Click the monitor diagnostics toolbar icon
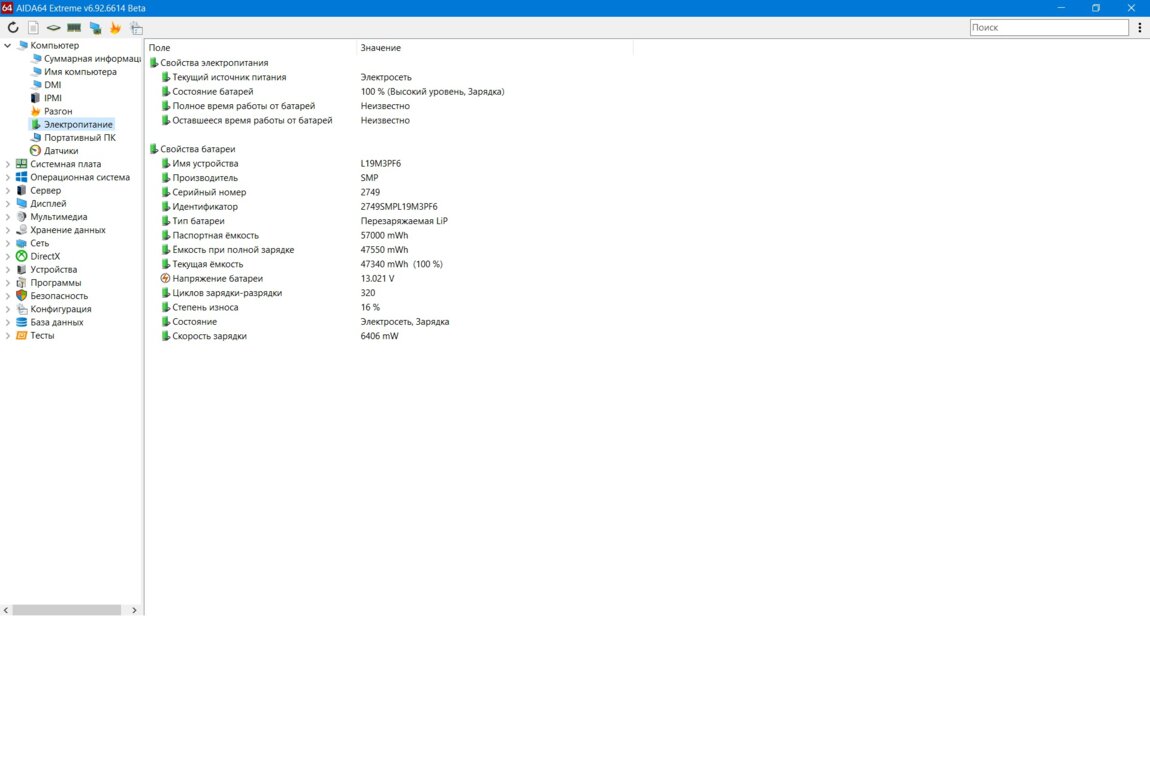The image size is (1150, 767). (95, 28)
